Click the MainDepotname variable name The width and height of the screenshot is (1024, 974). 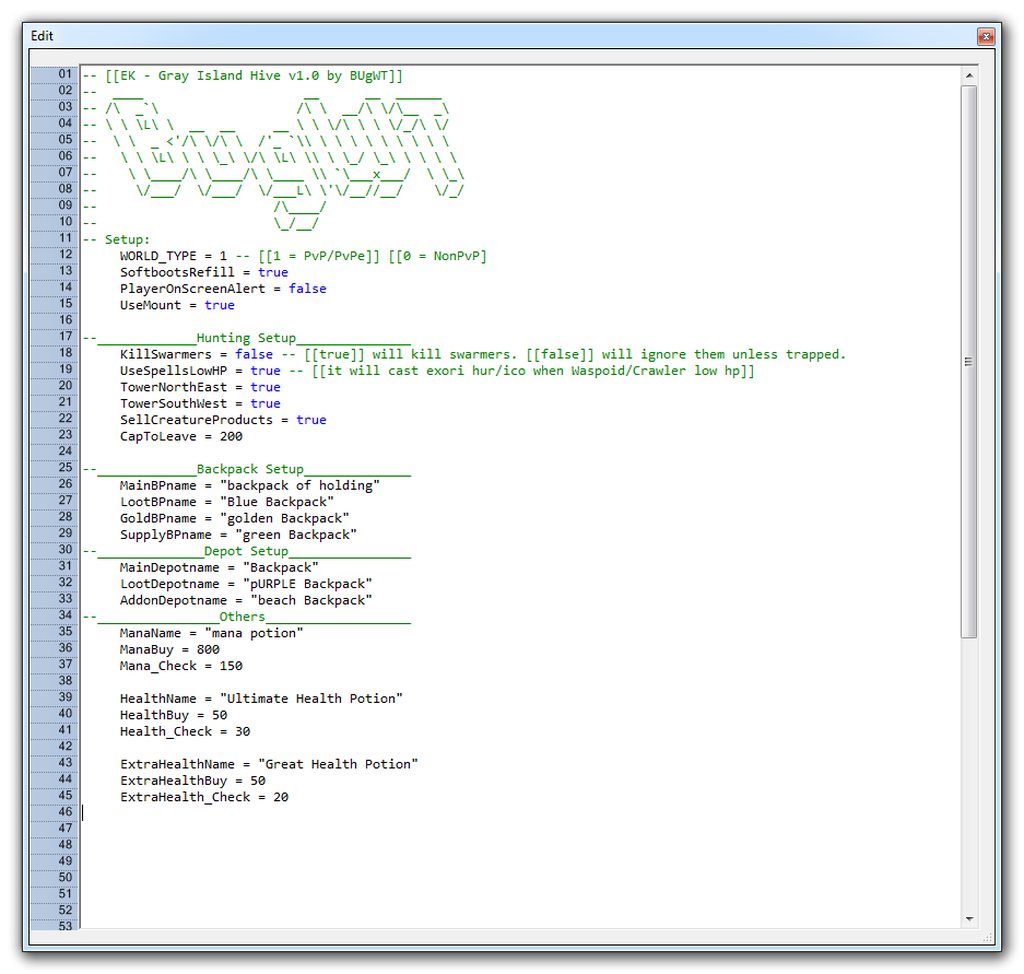click(x=169, y=567)
